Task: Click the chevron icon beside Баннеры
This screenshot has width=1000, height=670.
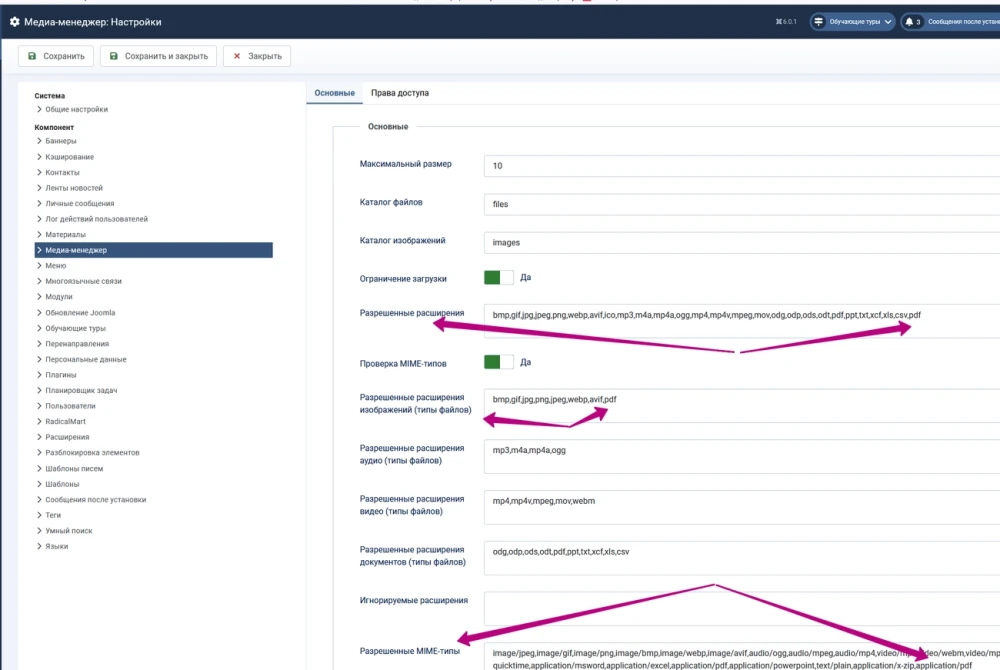Action: 39,141
